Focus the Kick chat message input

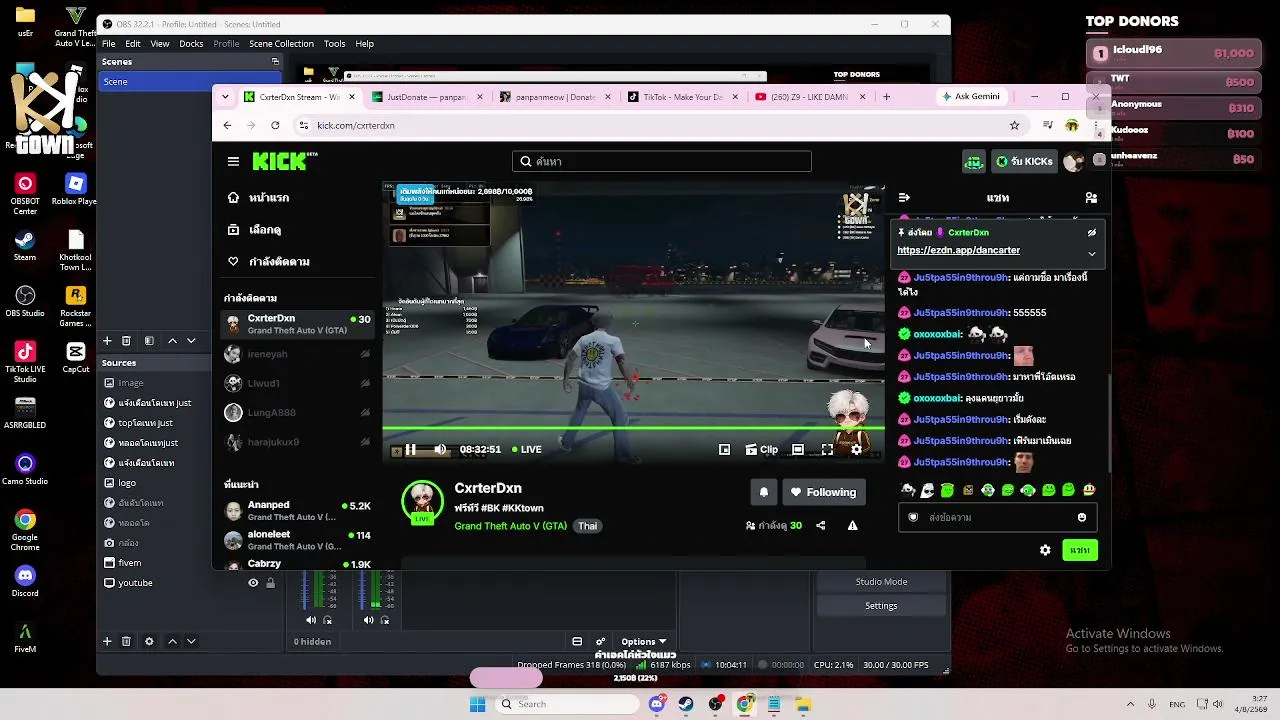998,517
